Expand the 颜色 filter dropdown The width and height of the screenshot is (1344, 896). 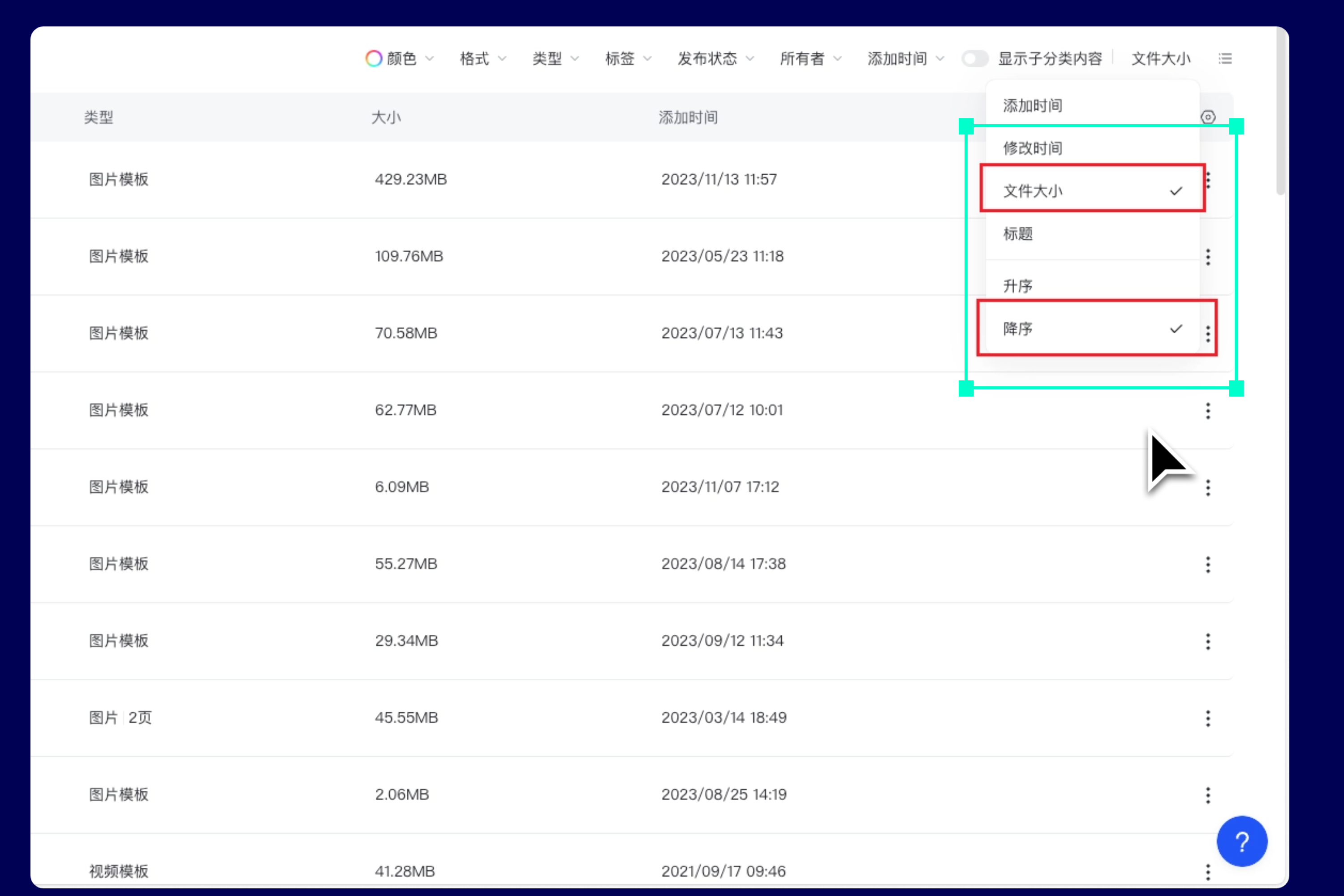tap(400, 58)
